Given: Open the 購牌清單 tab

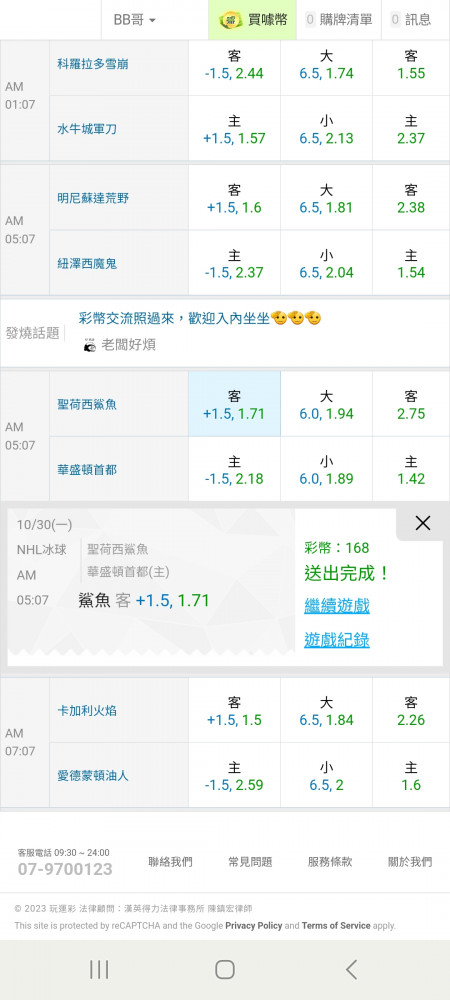Looking at the screenshot, I should pos(339,20).
